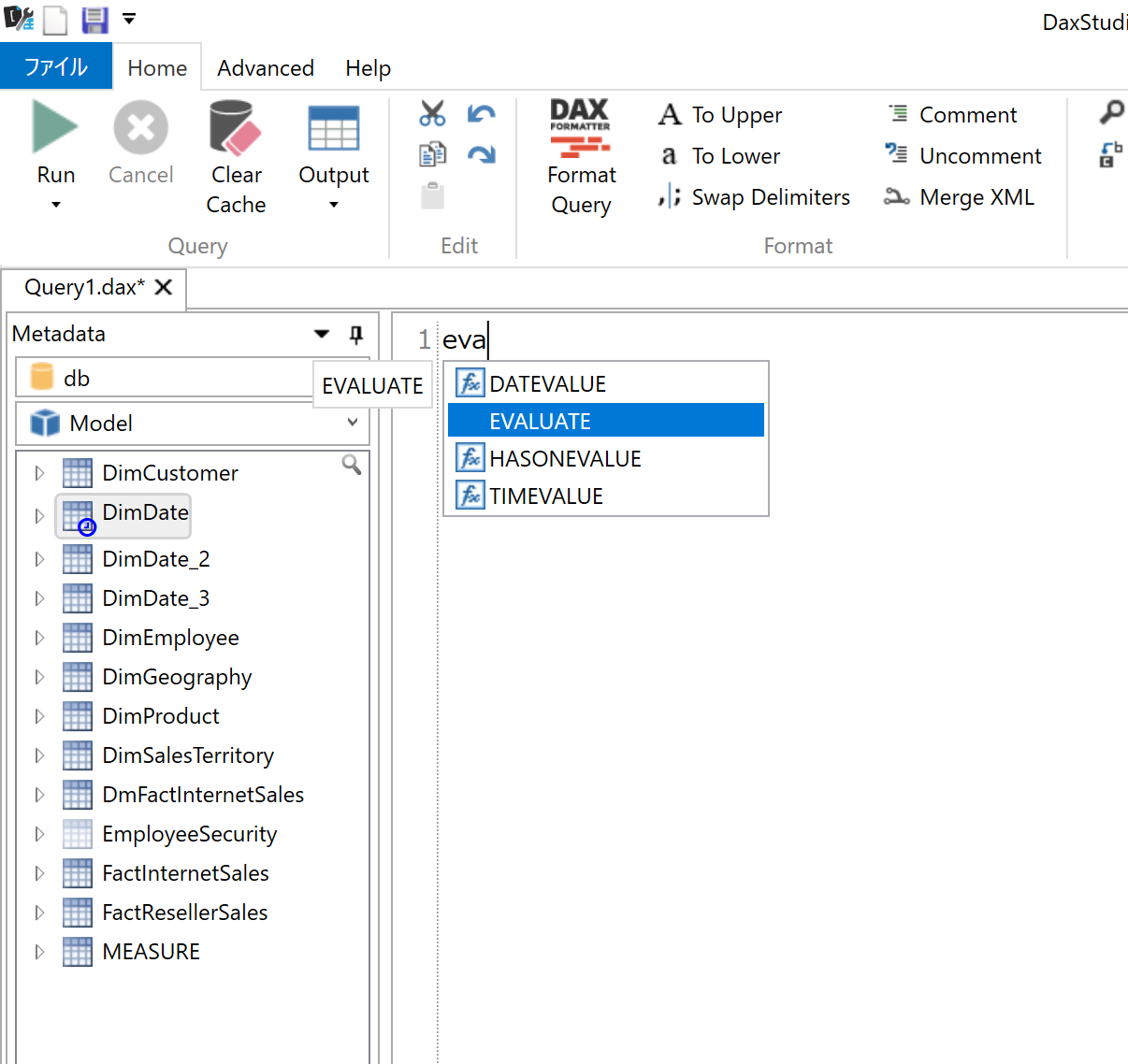Click the Undo arrow icon
This screenshot has height=1064, width=1128.
click(x=482, y=114)
